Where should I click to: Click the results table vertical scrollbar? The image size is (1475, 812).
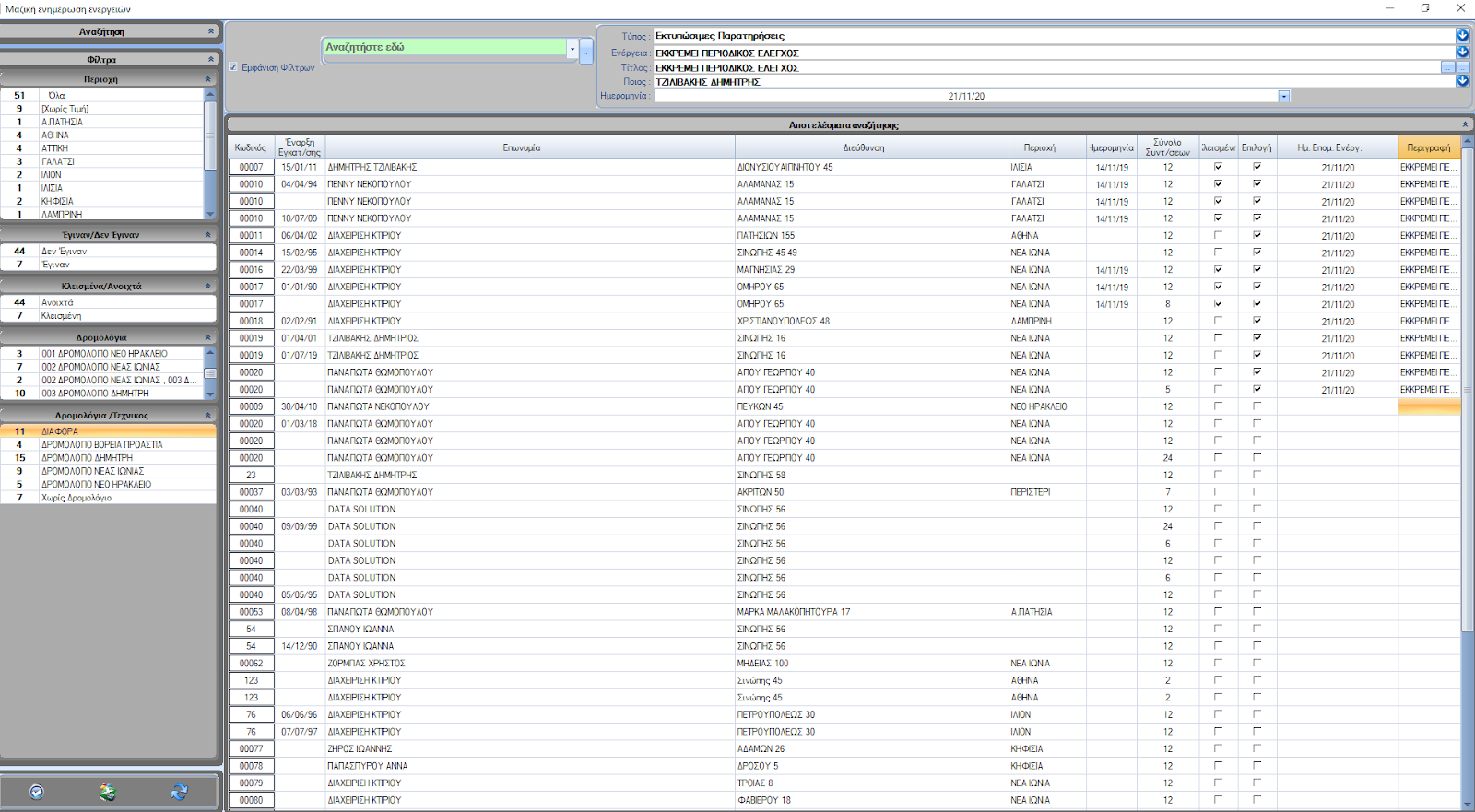1468,461
